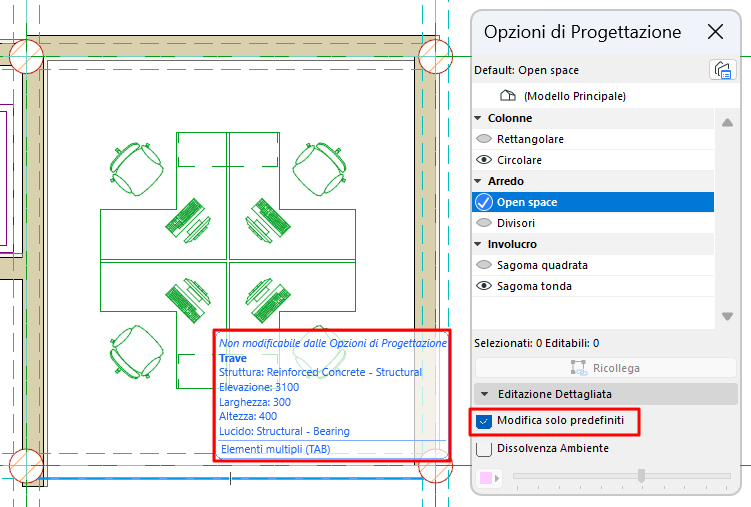
Task: Hide the Sagoma tonda option
Action: coord(484,286)
